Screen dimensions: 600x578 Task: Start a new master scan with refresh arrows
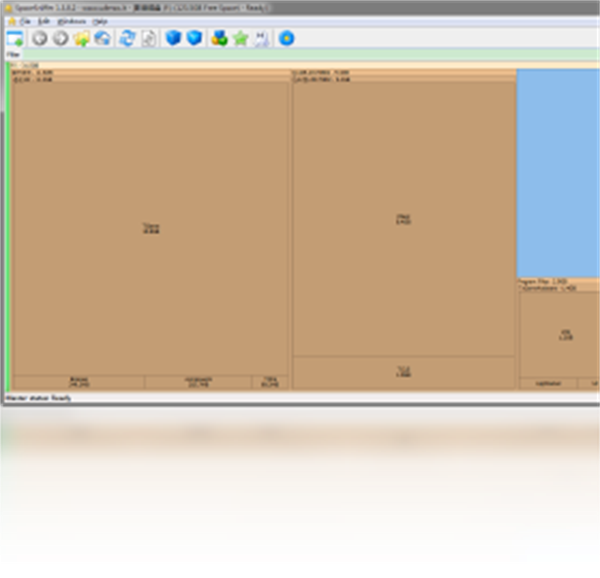127,38
